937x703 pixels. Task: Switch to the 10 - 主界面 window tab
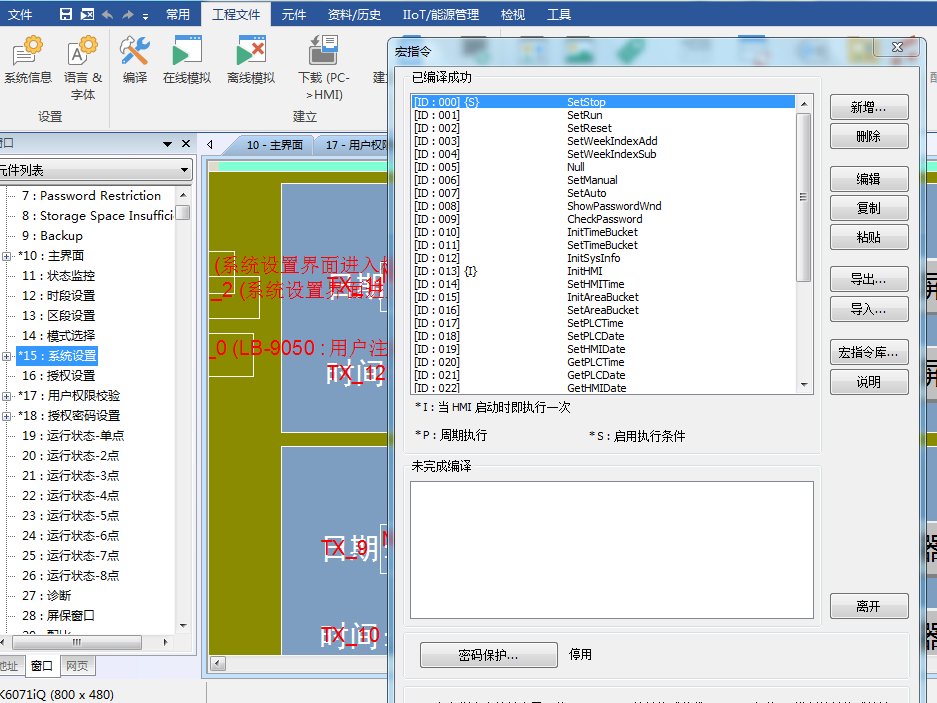click(273, 145)
